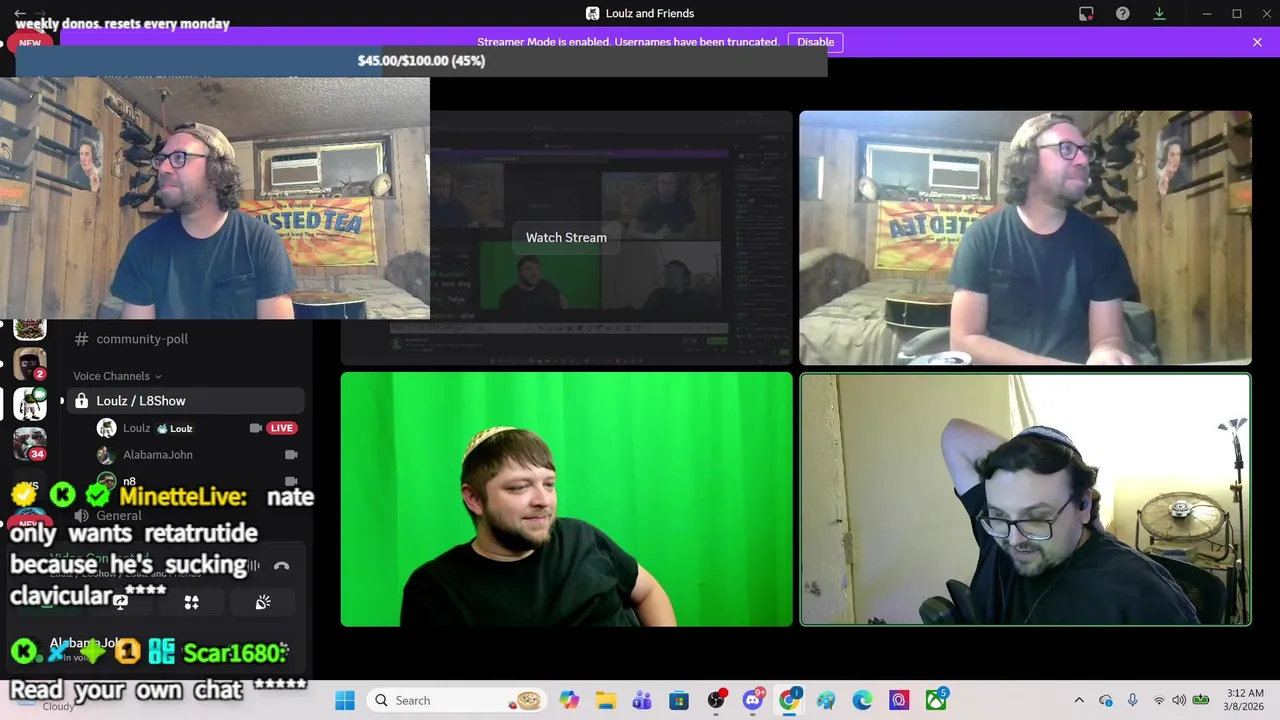Join the General voice channel

point(118,516)
